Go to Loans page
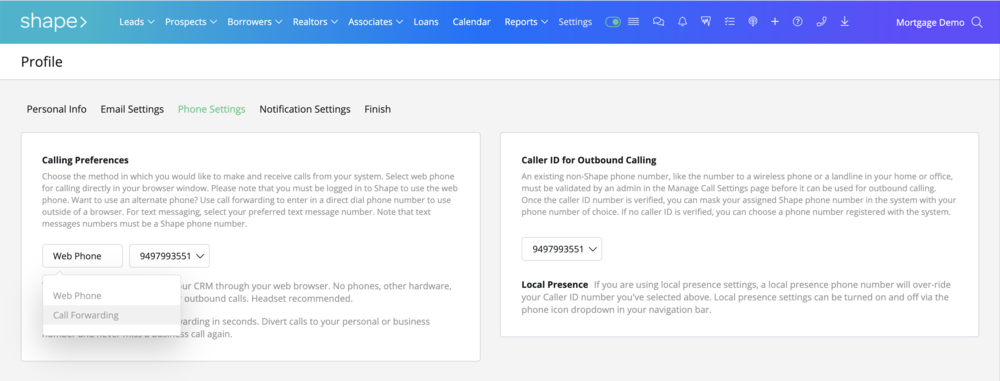This screenshot has height=381, width=1000. (426, 22)
